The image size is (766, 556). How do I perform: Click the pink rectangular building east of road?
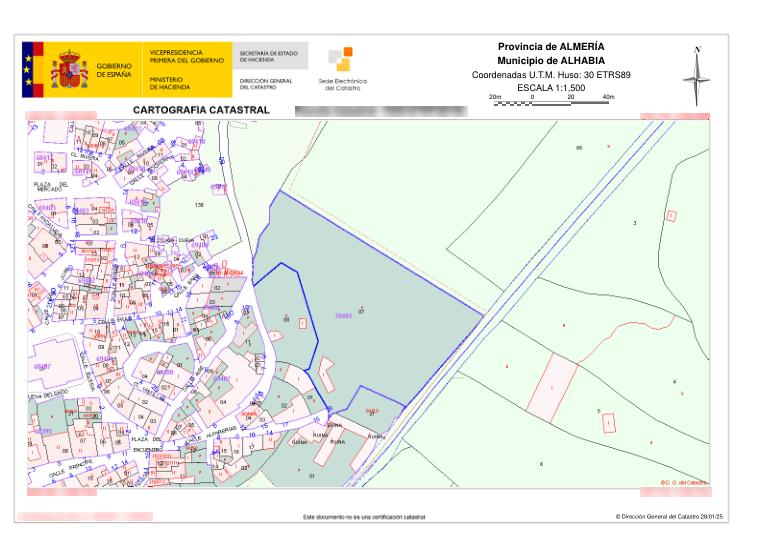[553, 388]
